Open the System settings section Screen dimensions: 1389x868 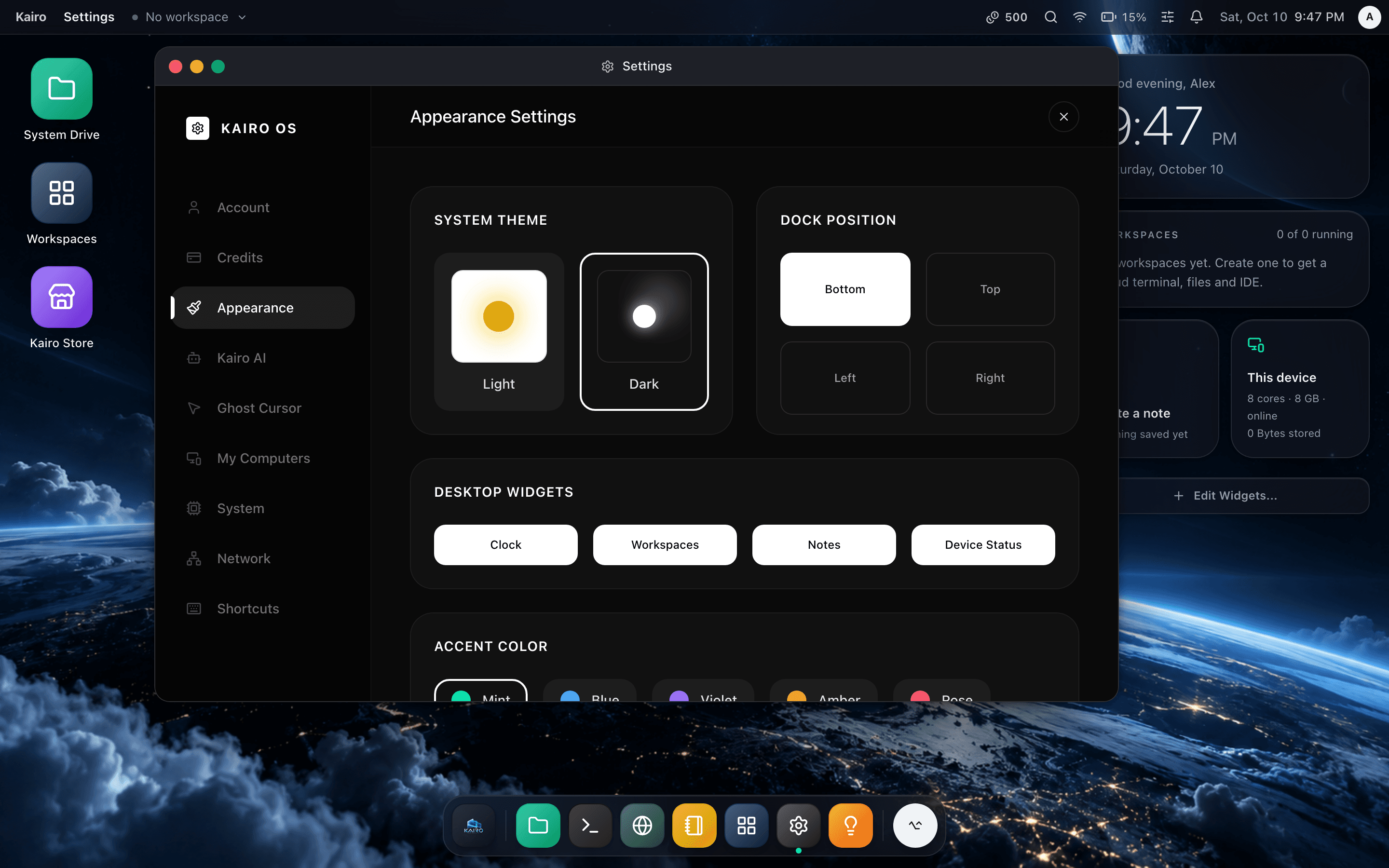coord(263,508)
